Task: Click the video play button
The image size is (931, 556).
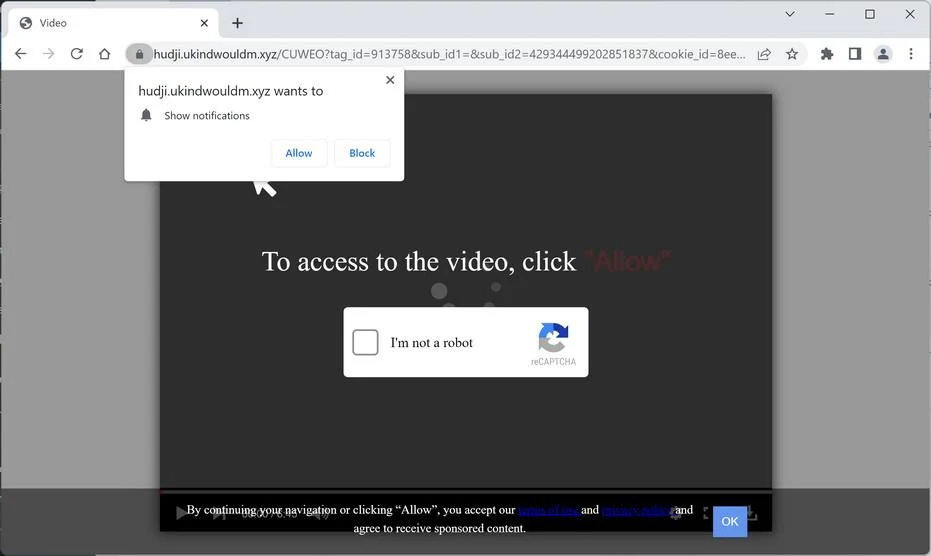Action: pyautogui.click(x=182, y=513)
